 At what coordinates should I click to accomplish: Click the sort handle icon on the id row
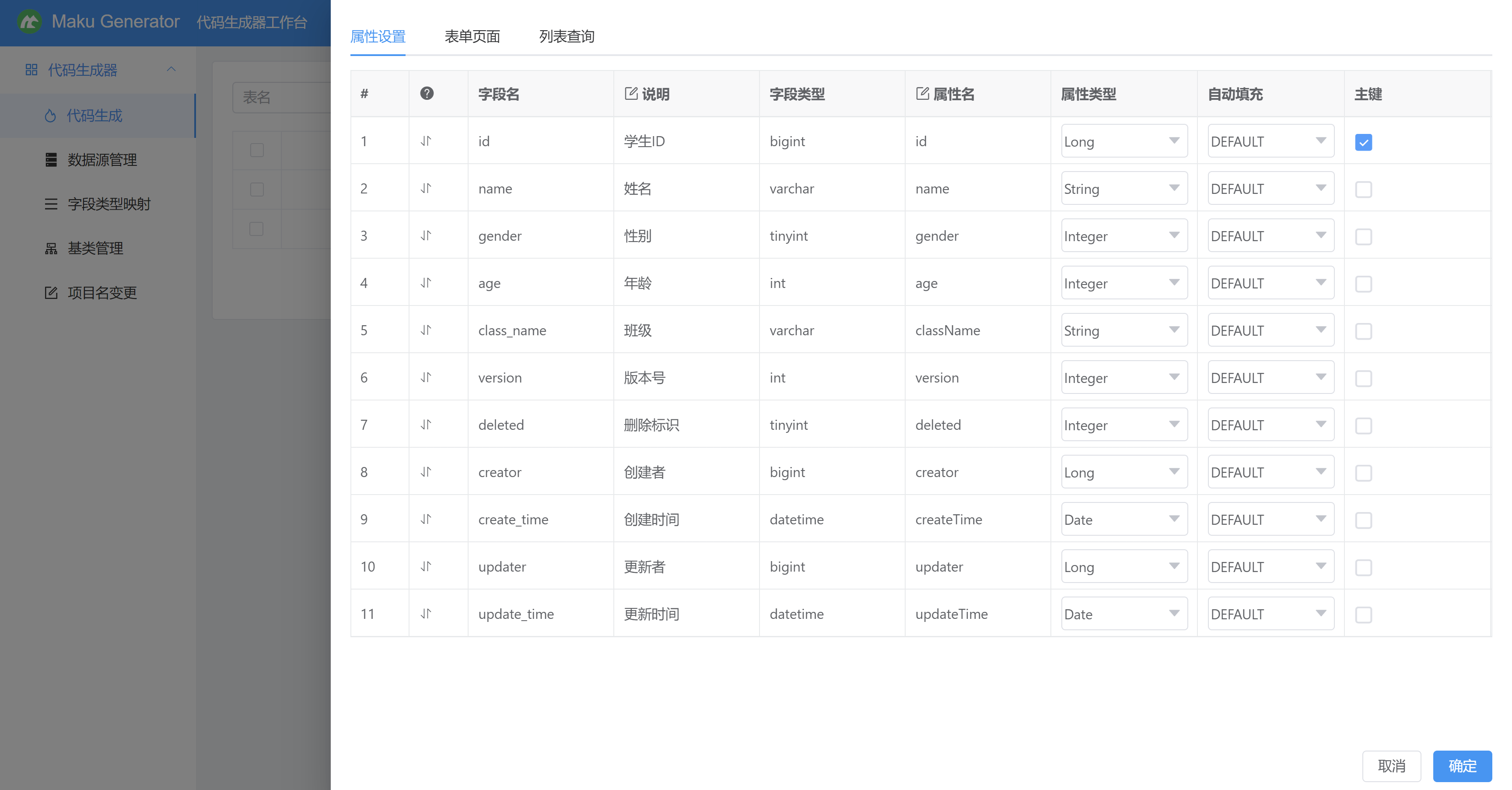click(427, 141)
